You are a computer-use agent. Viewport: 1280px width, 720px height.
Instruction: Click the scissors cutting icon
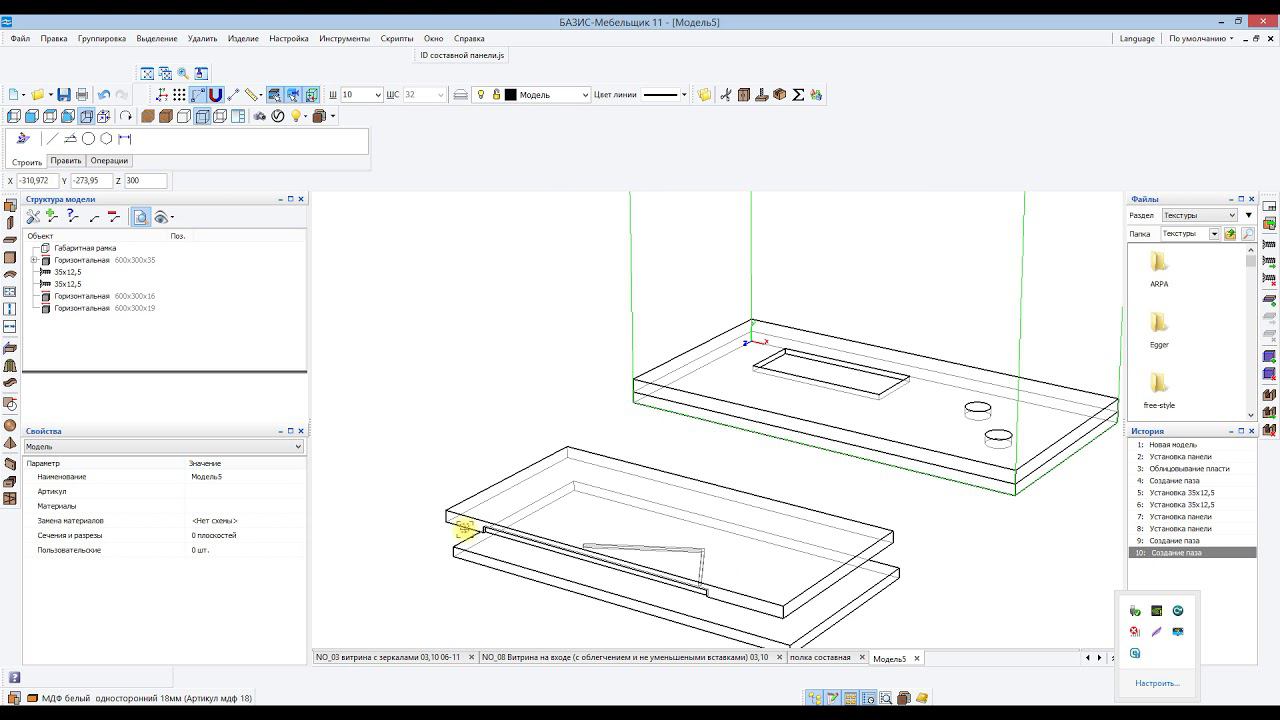point(726,95)
